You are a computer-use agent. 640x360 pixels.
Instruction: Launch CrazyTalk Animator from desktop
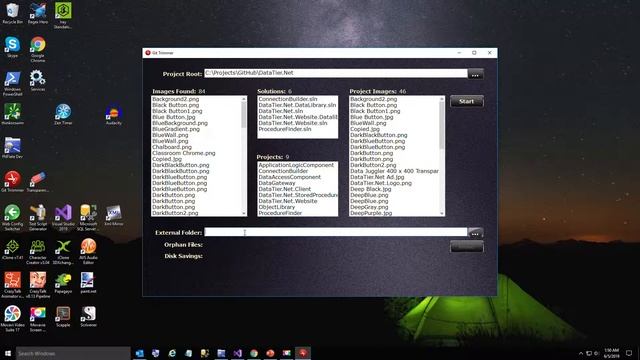12,285
